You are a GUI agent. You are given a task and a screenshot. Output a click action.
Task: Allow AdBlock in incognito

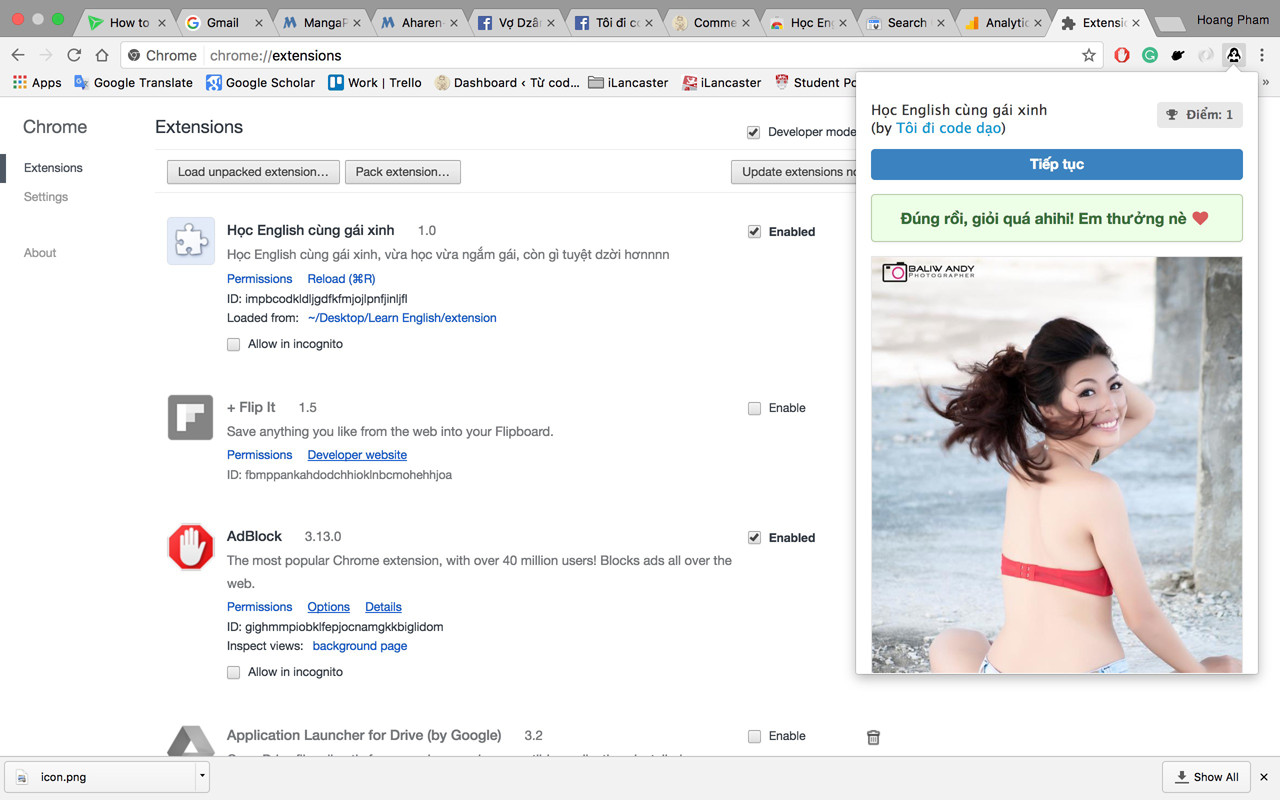[234, 672]
